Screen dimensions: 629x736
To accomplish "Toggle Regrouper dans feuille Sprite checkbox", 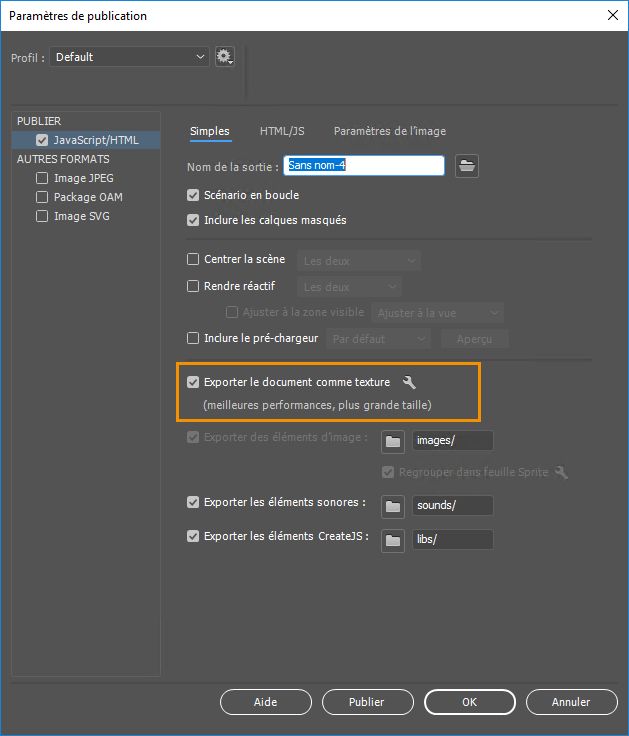I will tap(388, 472).
